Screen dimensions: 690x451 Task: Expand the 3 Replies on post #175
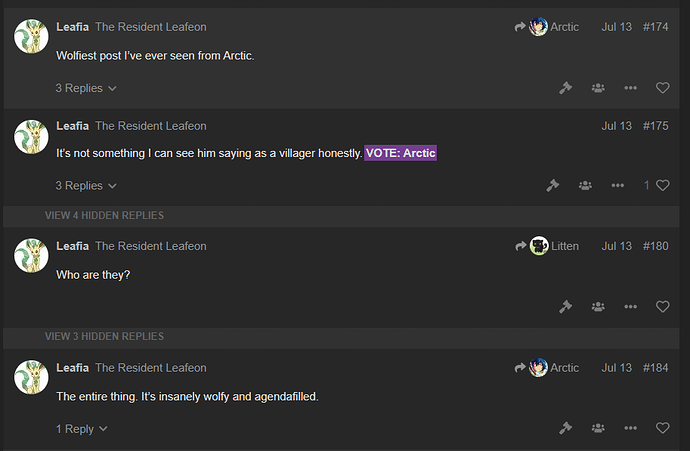pos(86,185)
